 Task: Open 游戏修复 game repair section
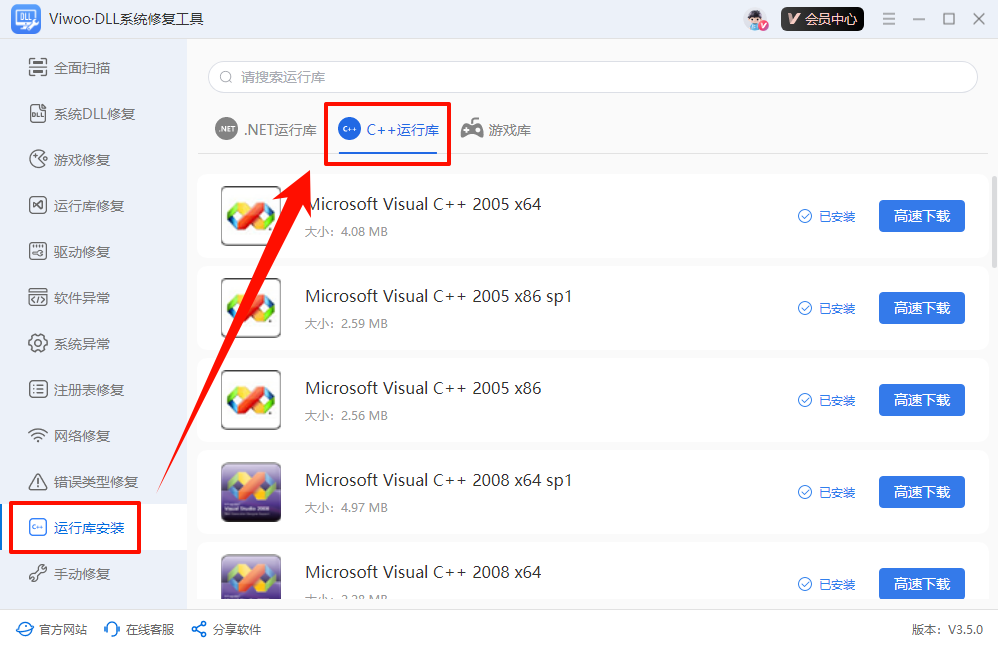(x=81, y=160)
